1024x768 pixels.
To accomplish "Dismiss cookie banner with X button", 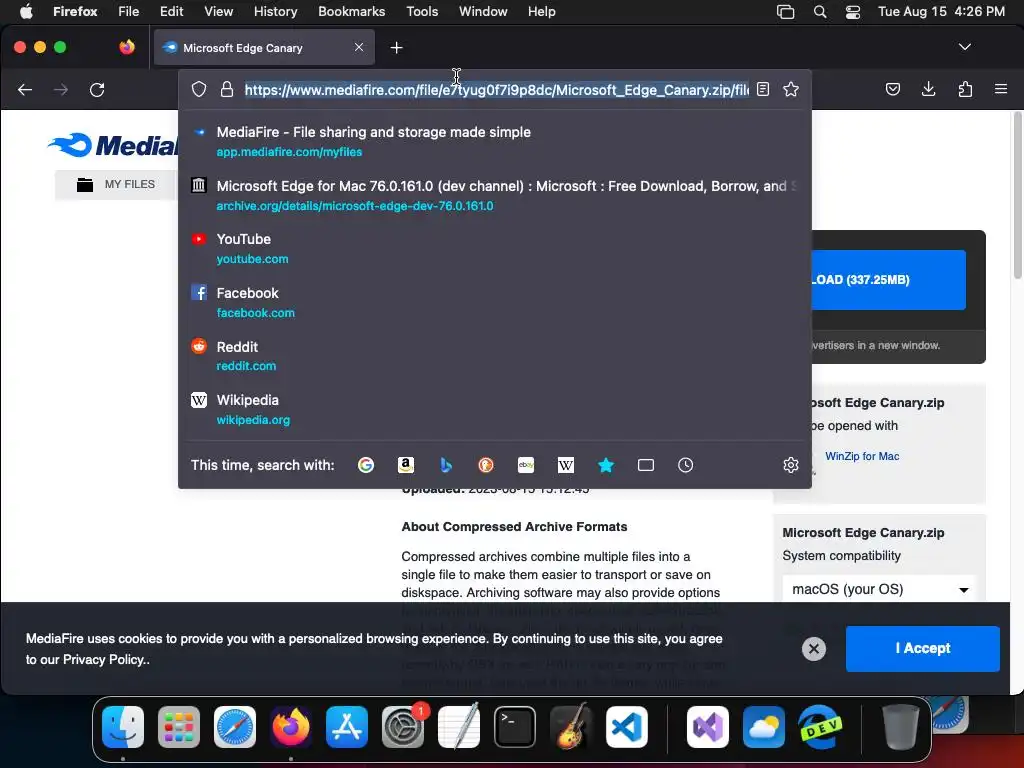I will 814,648.
